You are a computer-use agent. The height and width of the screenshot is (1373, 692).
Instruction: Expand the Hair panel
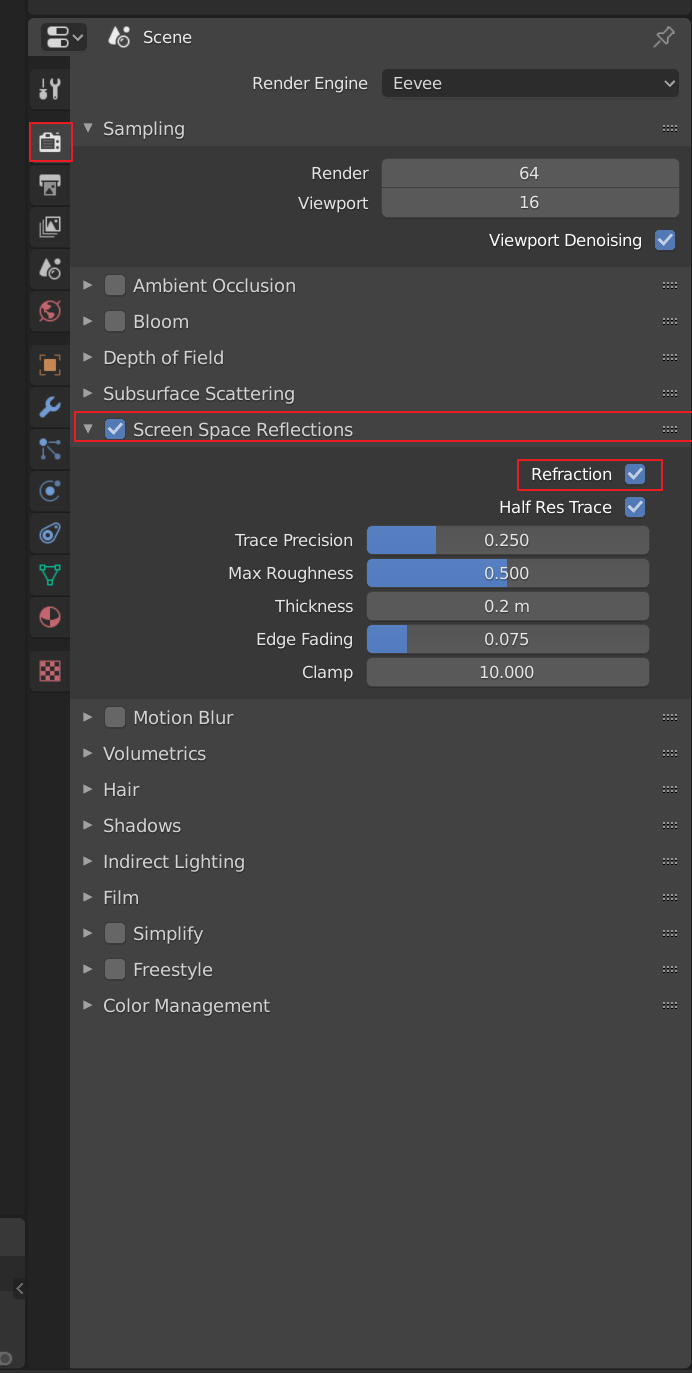(x=88, y=790)
